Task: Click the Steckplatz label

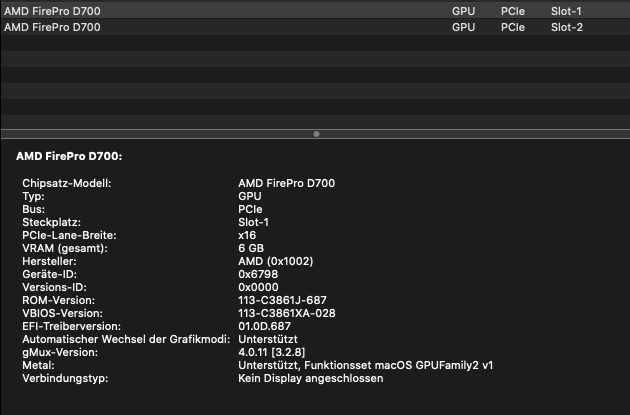Action: click(51, 222)
